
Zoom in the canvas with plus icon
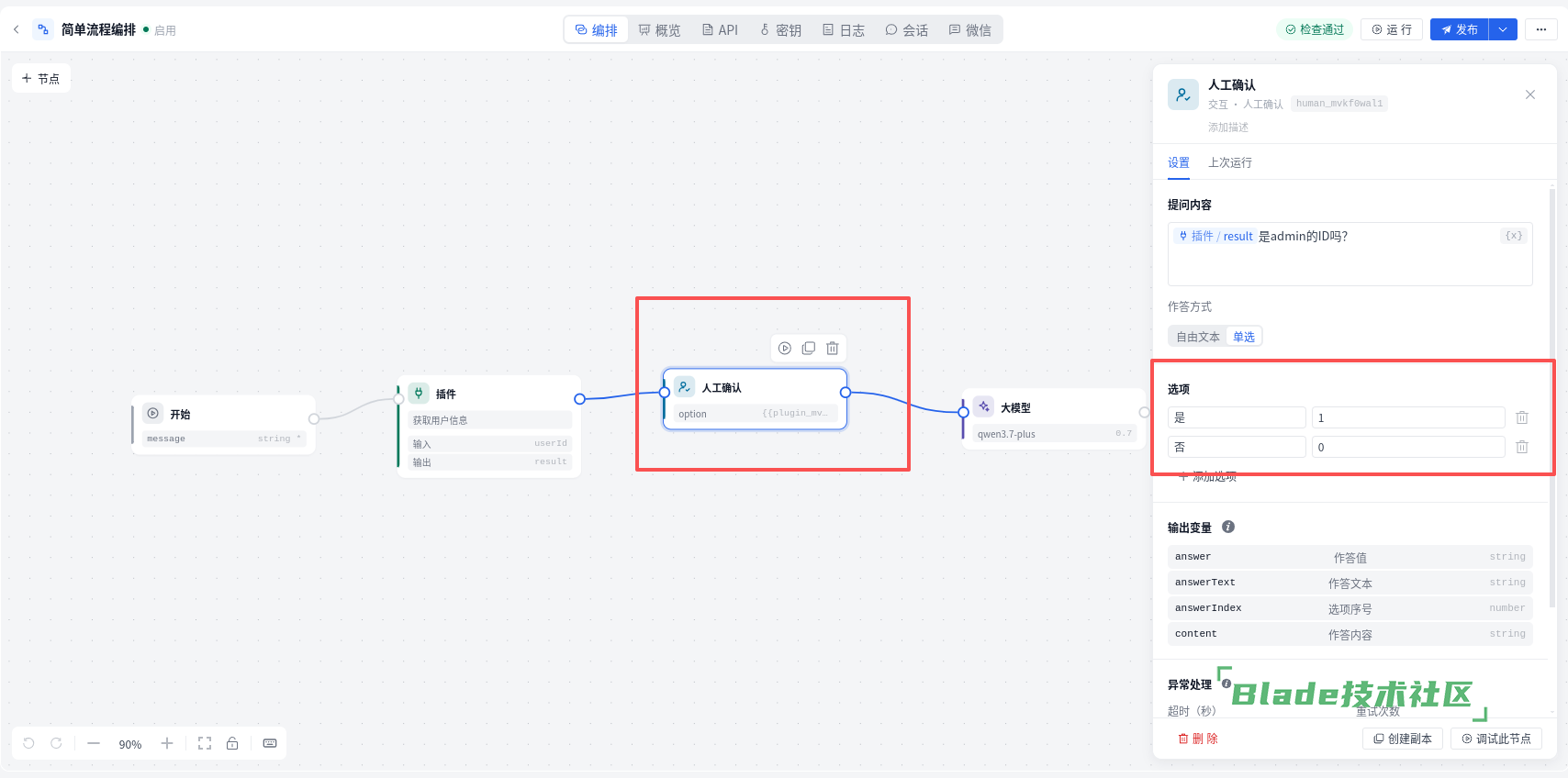tap(167, 743)
